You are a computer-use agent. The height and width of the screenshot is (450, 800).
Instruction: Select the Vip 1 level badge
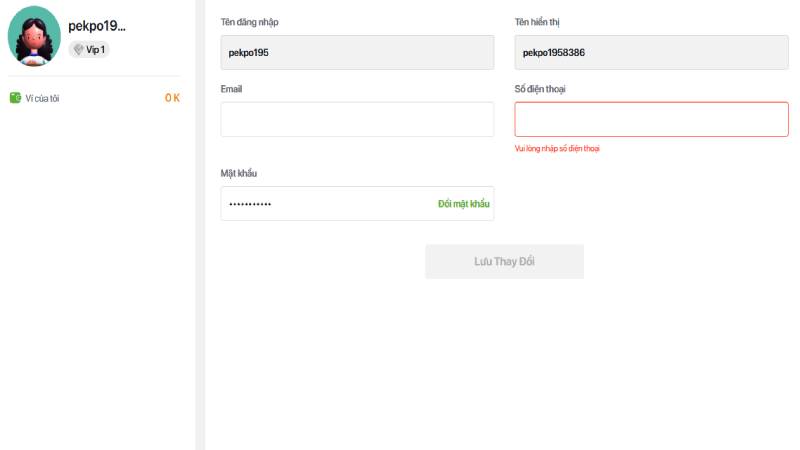(89, 49)
